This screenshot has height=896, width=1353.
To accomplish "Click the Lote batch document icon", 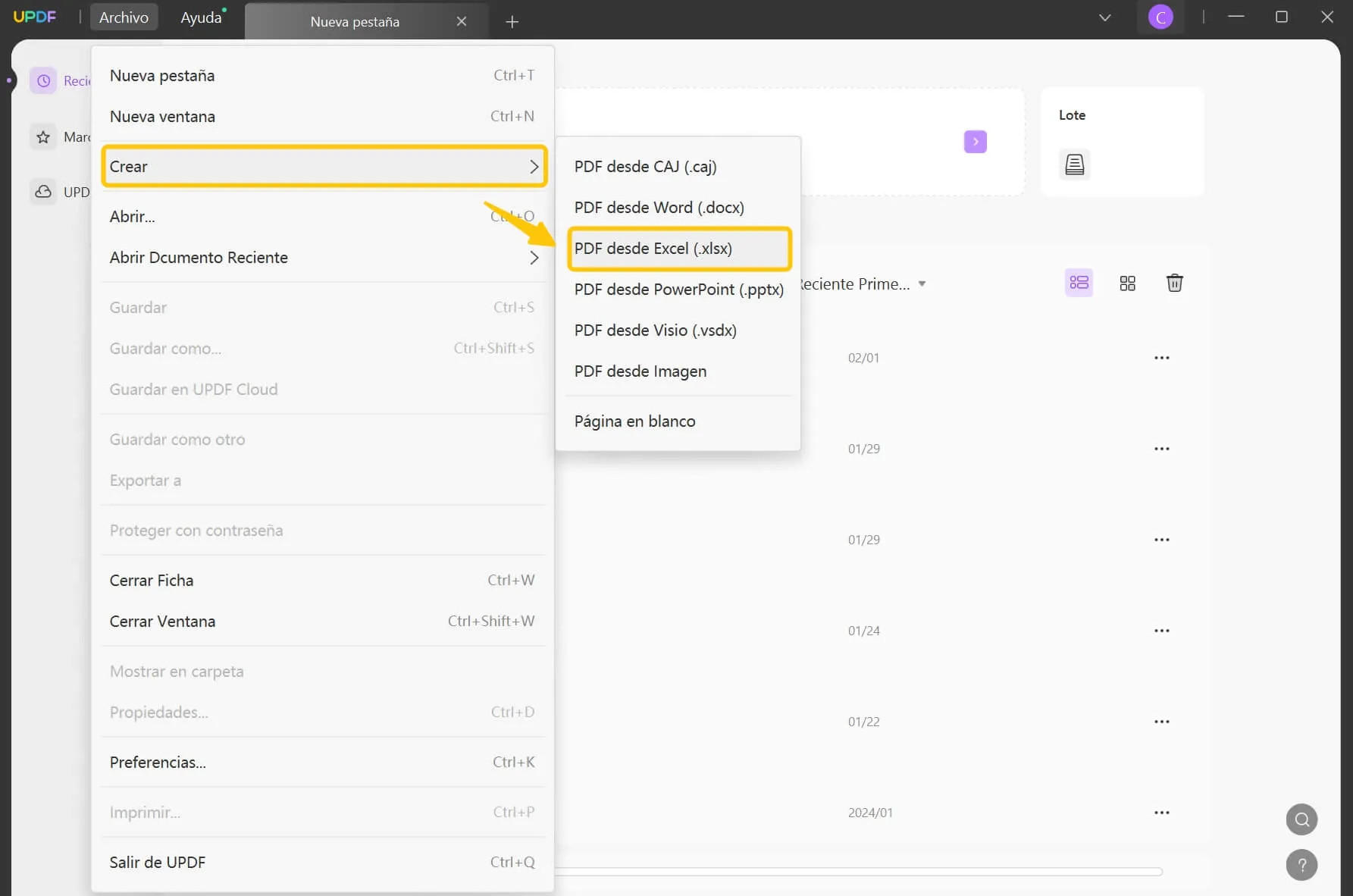I will [x=1074, y=164].
